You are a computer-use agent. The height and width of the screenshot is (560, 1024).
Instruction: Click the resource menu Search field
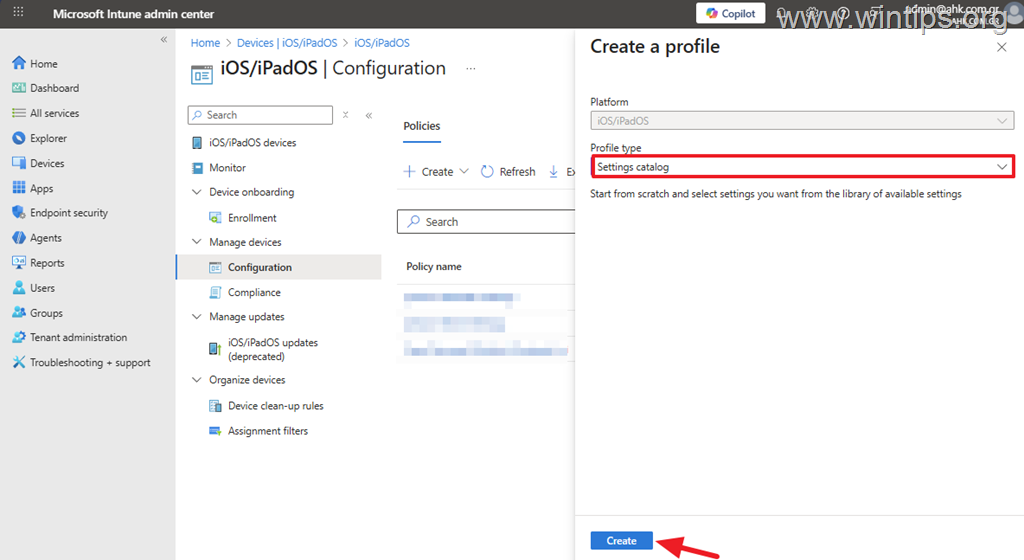(261, 115)
